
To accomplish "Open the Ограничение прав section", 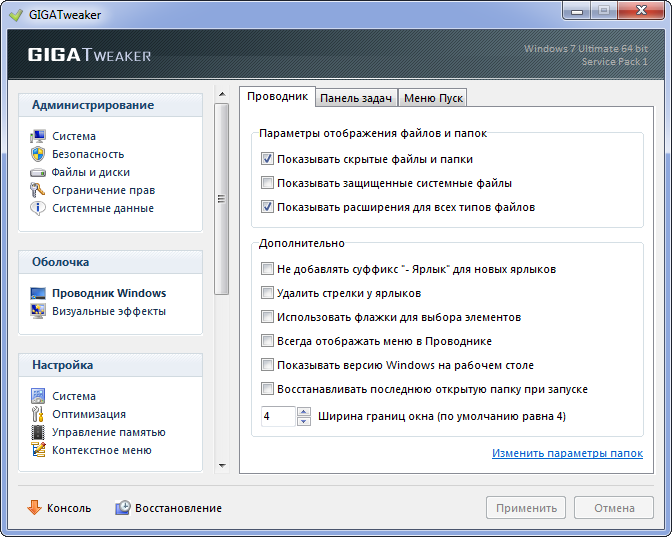I will [103, 190].
